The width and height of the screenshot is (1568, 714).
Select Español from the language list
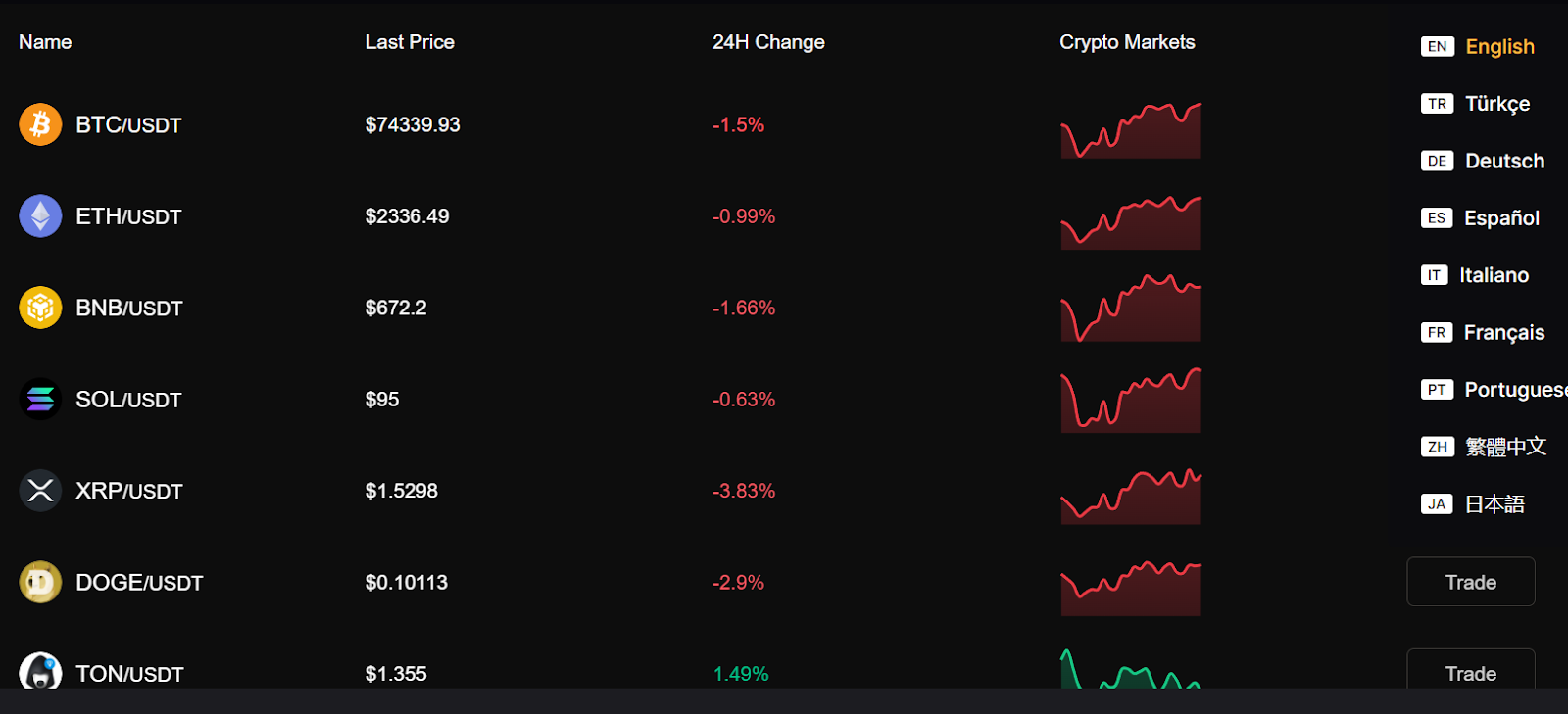pos(1501,217)
